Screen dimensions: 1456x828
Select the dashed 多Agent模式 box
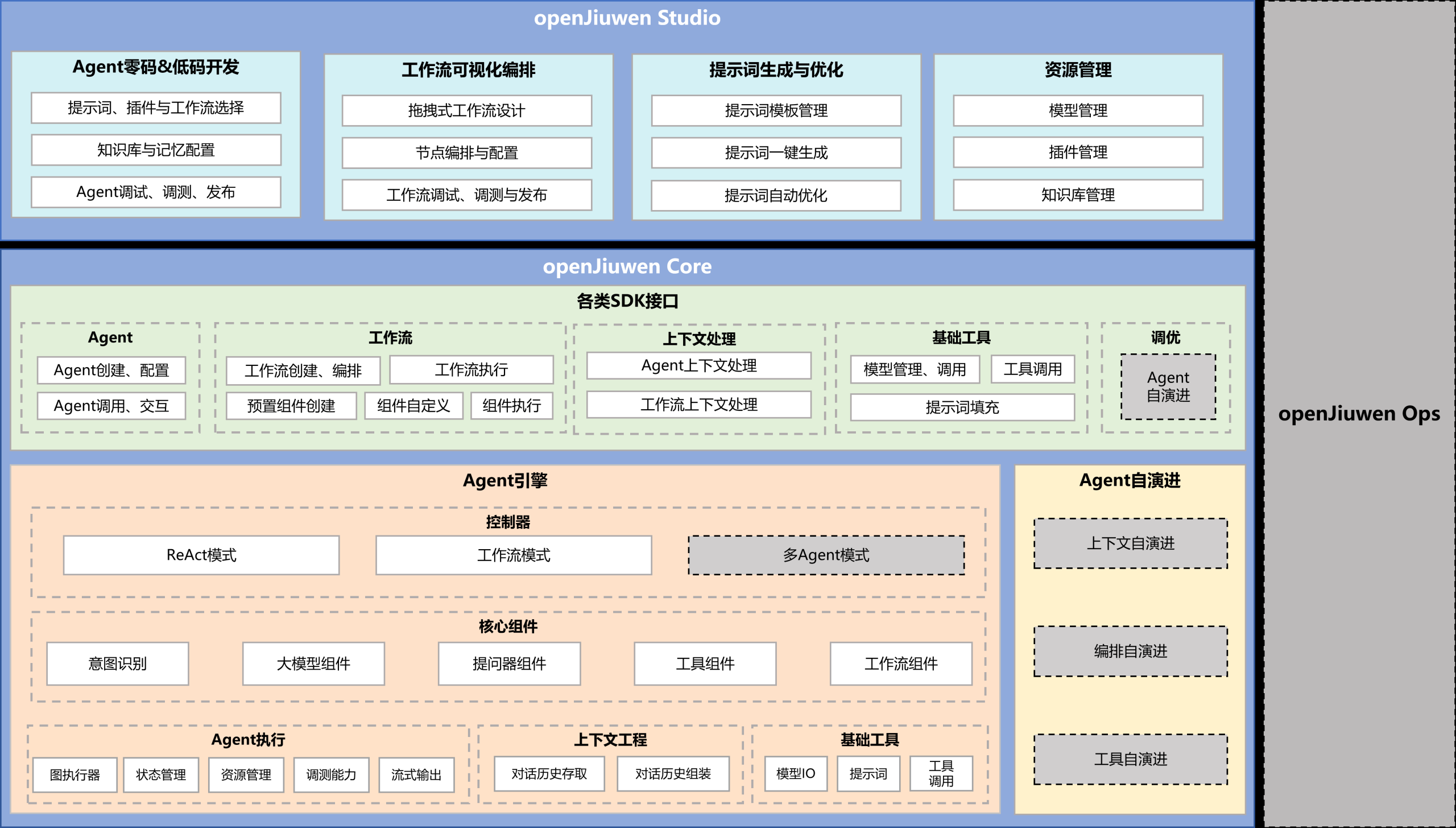826,555
